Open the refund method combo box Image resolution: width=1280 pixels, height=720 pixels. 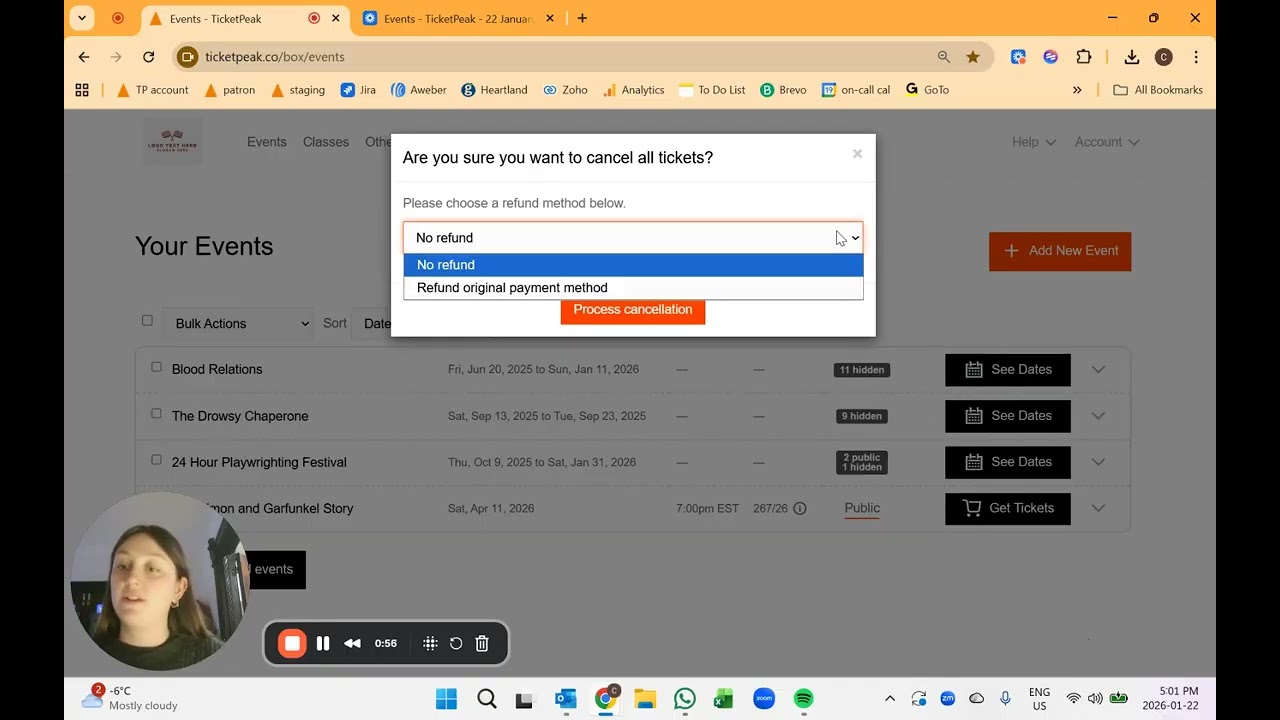633,238
